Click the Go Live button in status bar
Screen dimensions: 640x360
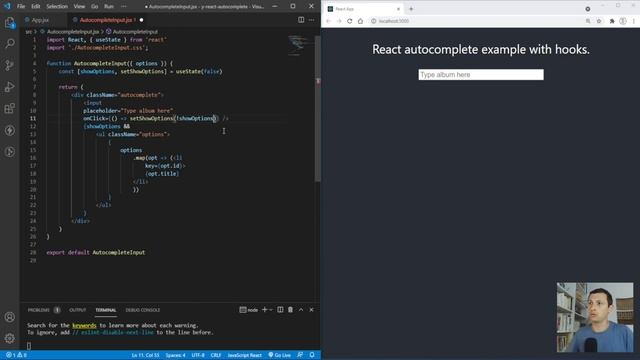[x=280, y=355]
